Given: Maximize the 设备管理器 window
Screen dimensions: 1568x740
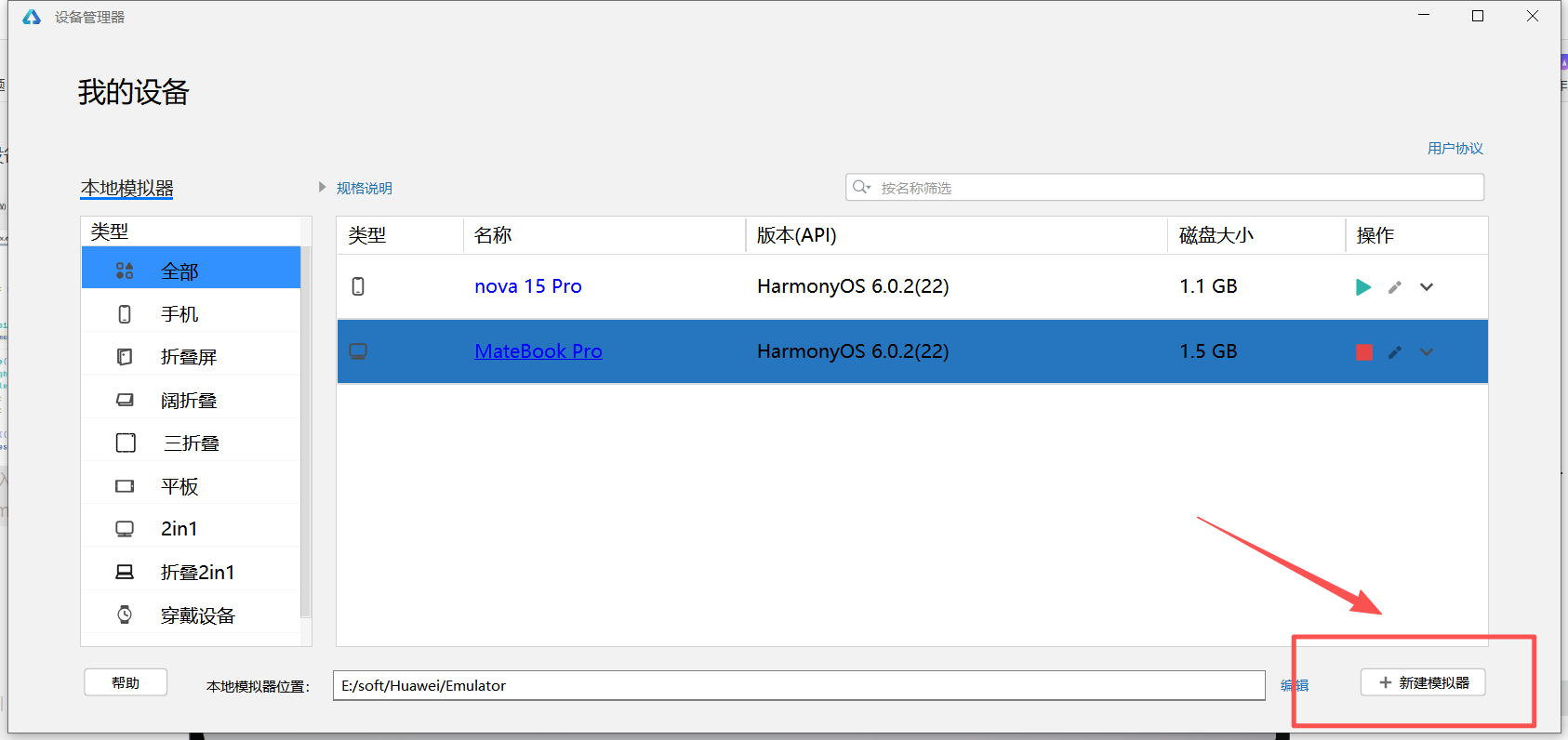Looking at the screenshot, I should (1478, 16).
